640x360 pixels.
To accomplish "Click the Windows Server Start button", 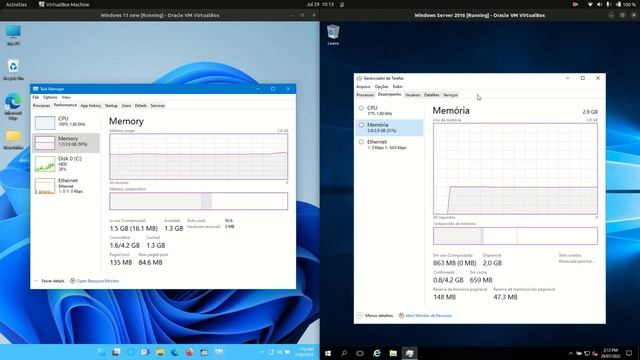I will 328,353.
